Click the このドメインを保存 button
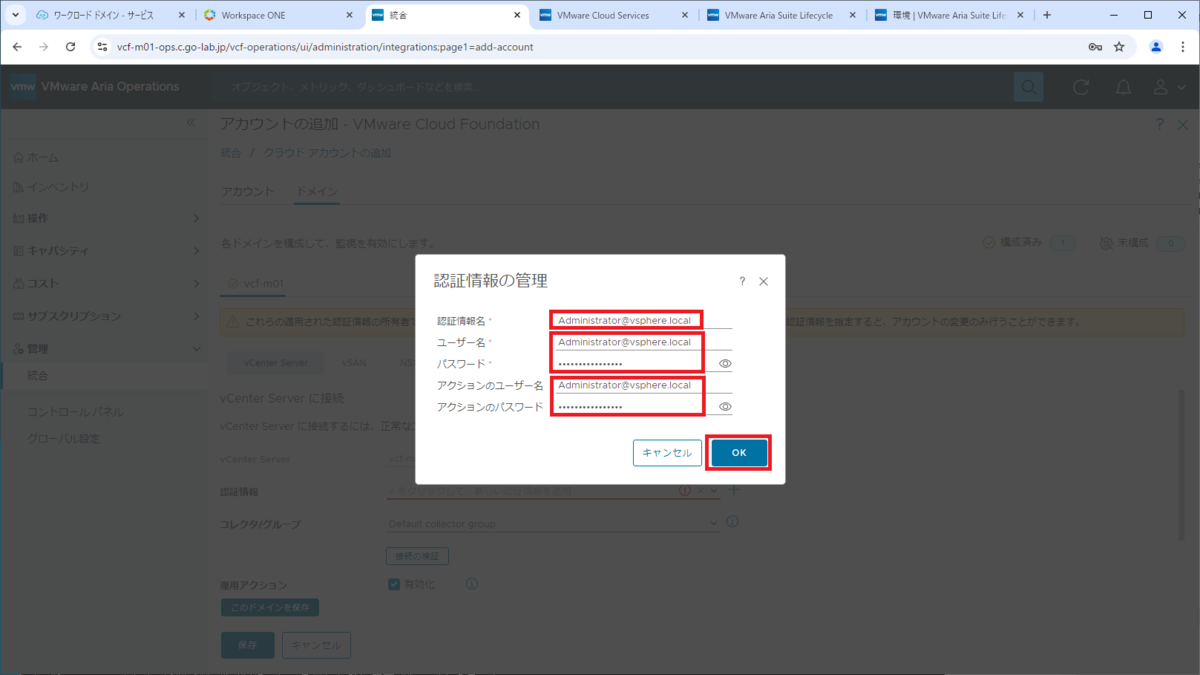Screen dimensions: 1200x675 pos(270,607)
